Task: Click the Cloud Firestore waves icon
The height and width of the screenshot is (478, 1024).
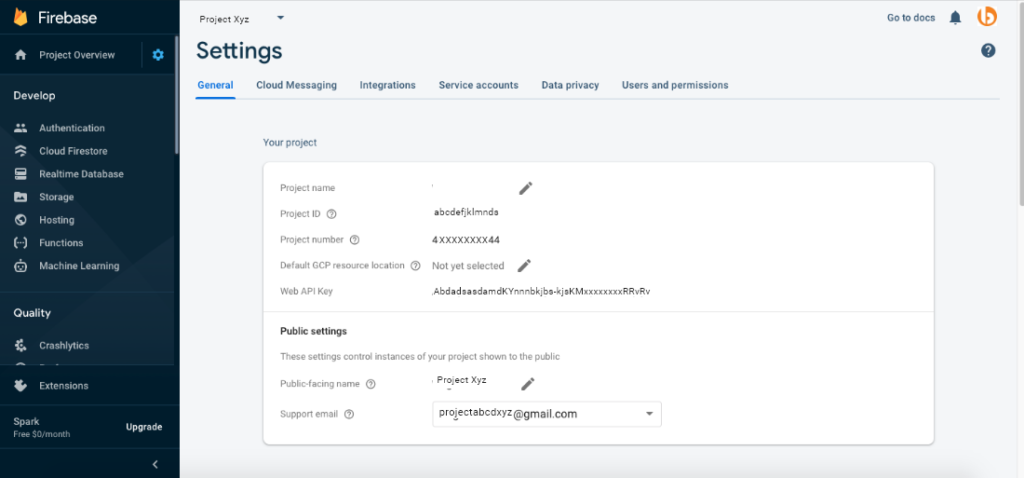Action: pos(20,151)
